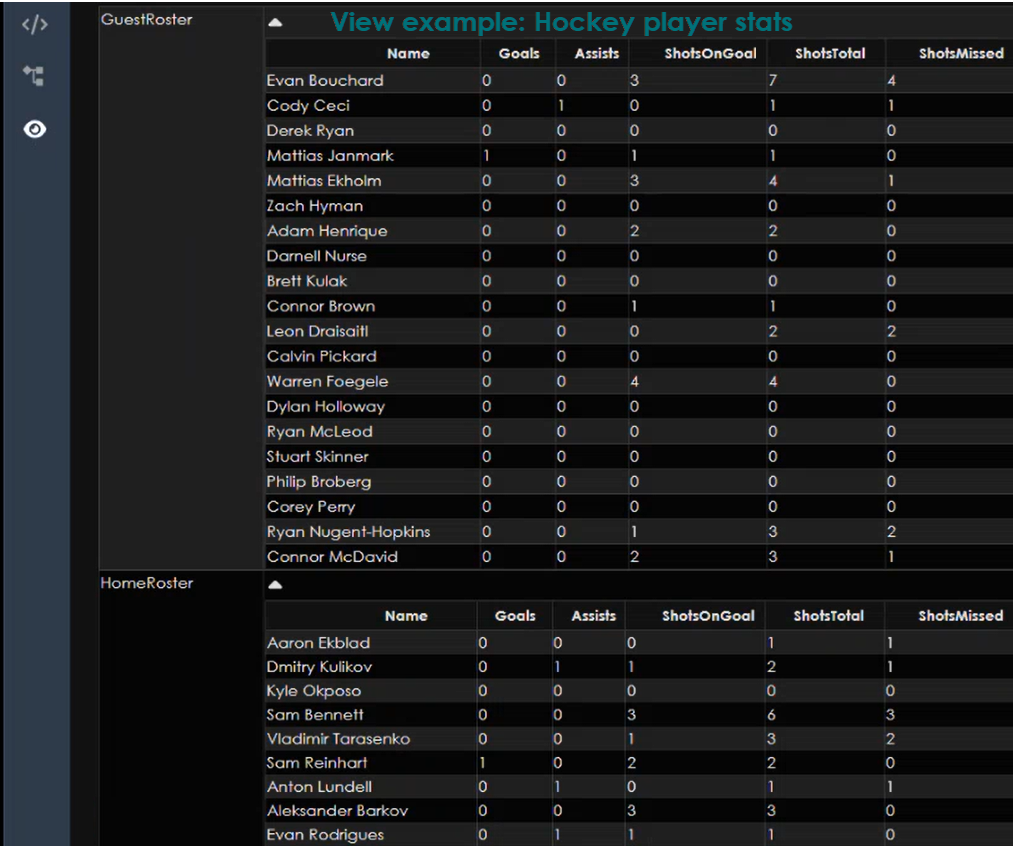Viewport: 1013px width, 846px height.
Task: Collapse the GuestRoster table arrow
Action: (x=275, y=22)
